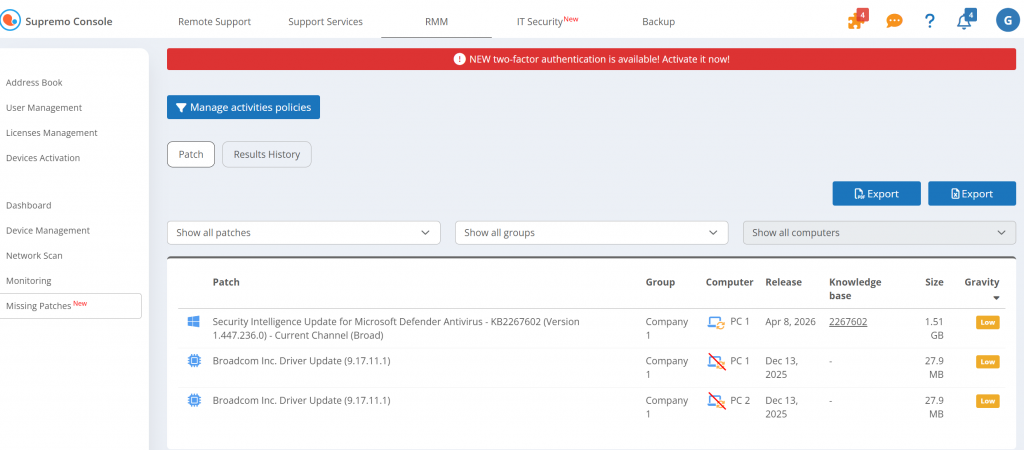This screenshot has width=1024, height=450.
Task: Click the alert icon in the red two-factor banner
Action: pos(459,59)
